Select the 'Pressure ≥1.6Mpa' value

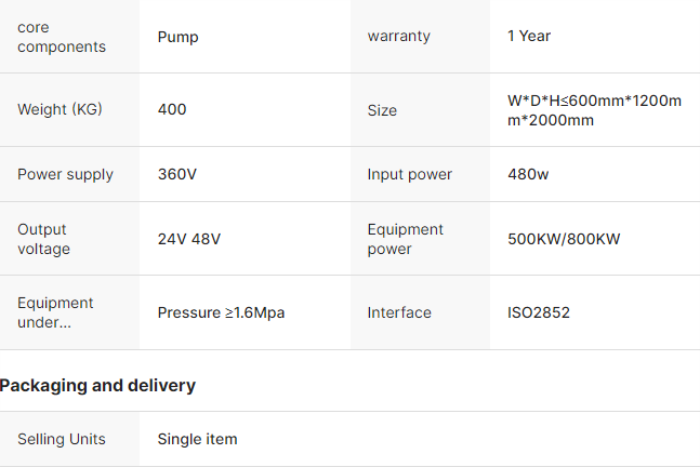click(221, 313)
